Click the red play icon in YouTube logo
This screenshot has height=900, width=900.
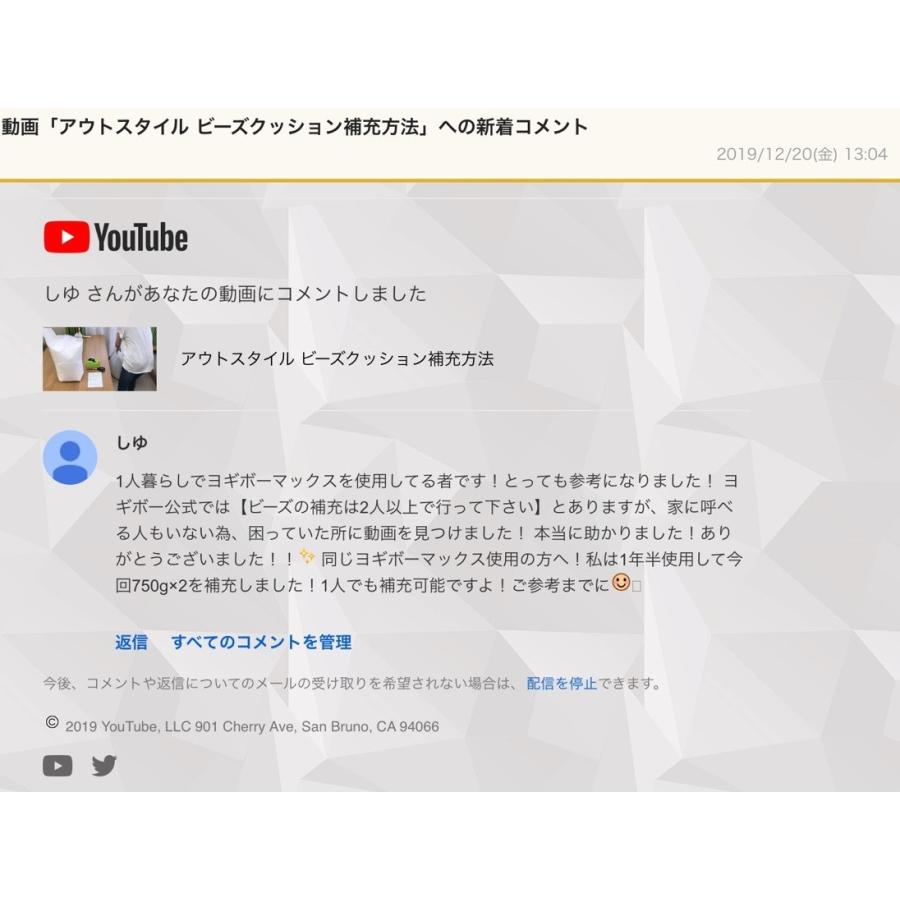pyautogui.click(x=67, y=236)
